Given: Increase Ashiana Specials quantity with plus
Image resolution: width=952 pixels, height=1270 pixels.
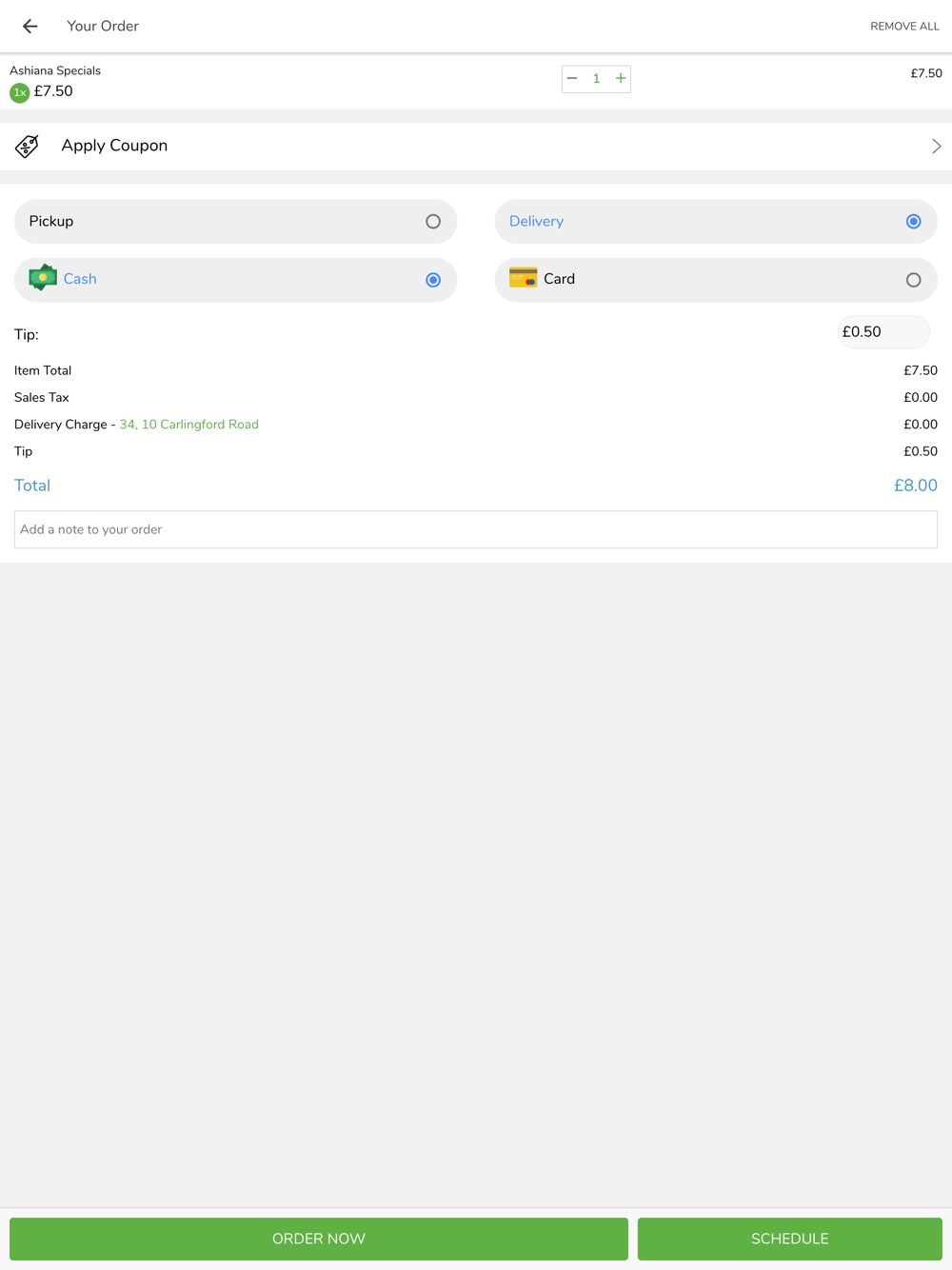Looking at the screenshot, I should click(x=621, y=78).
